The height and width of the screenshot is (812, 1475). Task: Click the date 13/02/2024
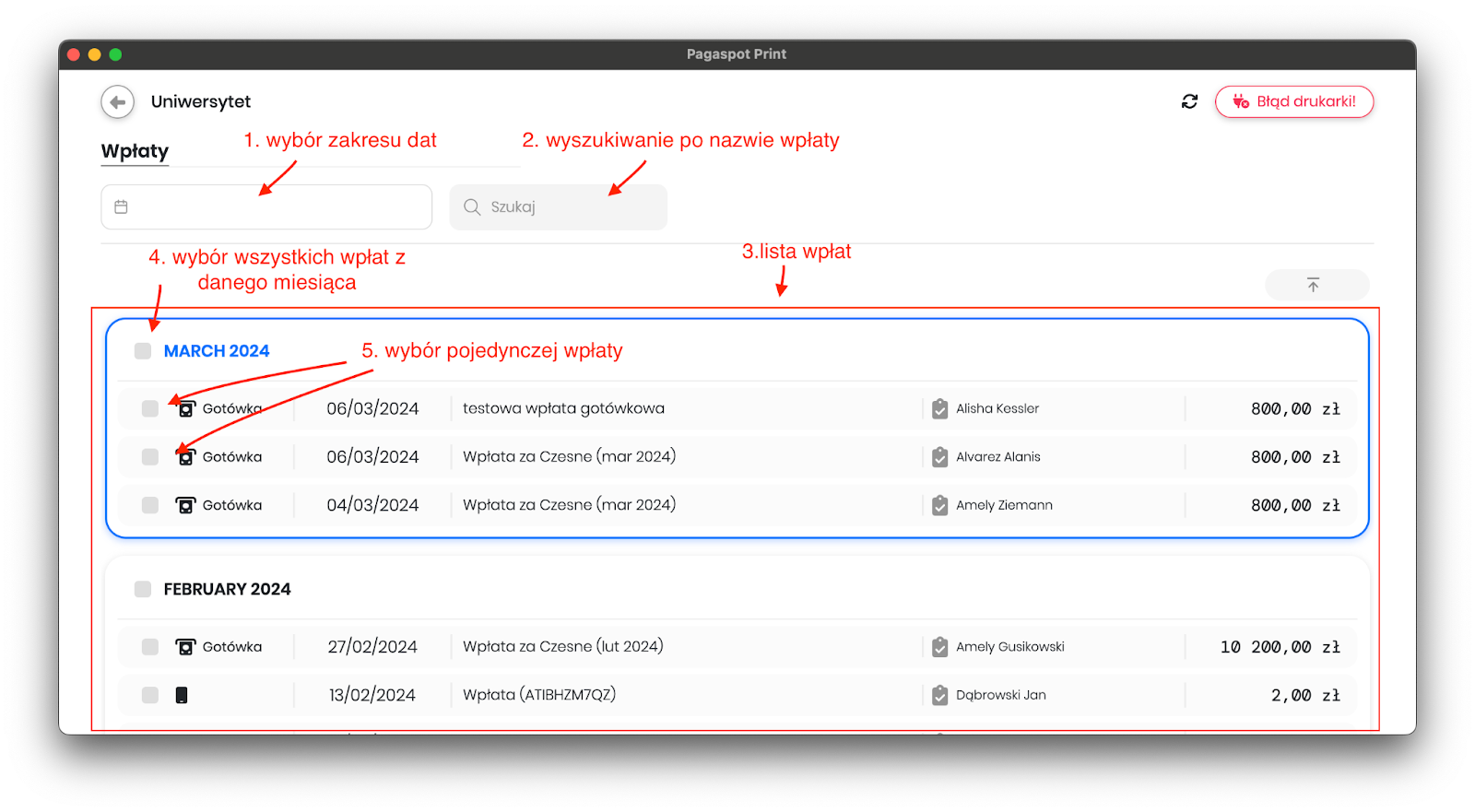click(x=372, y=695)
